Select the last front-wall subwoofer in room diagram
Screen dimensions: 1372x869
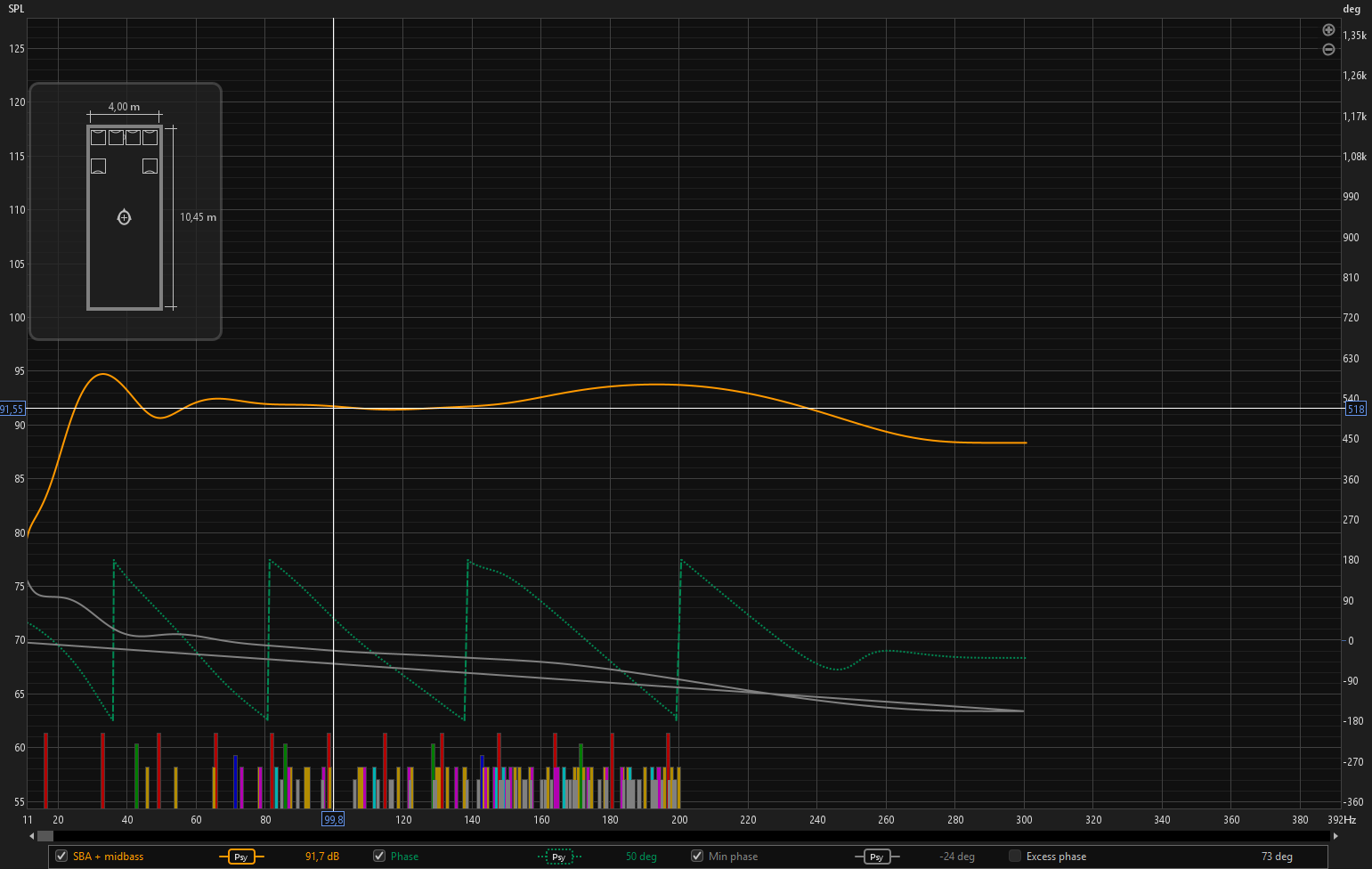tap(150, 137)
